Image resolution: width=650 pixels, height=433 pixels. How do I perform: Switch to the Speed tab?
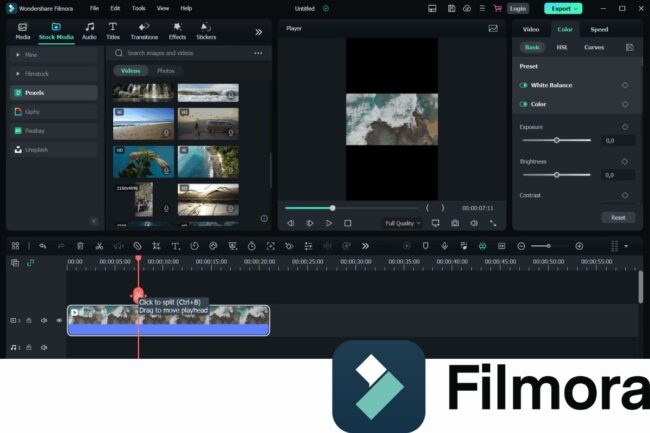coord(598,29)
